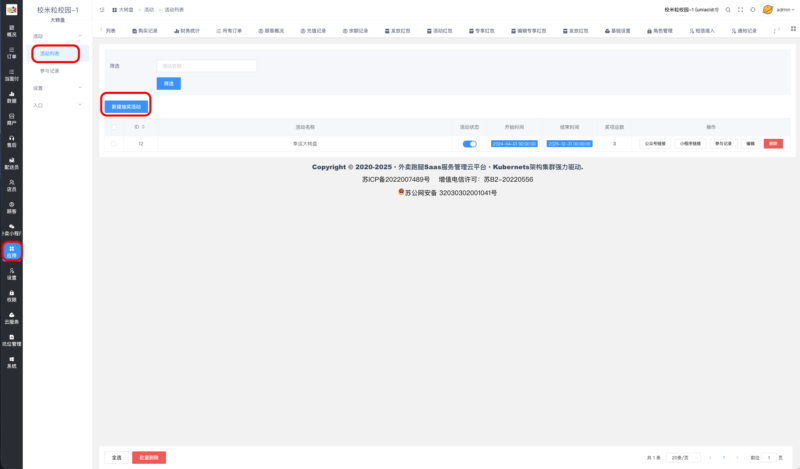Click the sidebar collapse icon beside breadcrumb

click(103, 9)
